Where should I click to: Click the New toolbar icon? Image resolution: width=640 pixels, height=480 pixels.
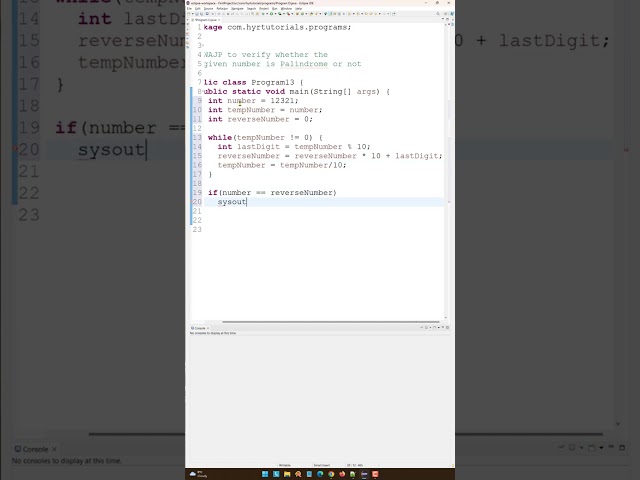[189, 14]
